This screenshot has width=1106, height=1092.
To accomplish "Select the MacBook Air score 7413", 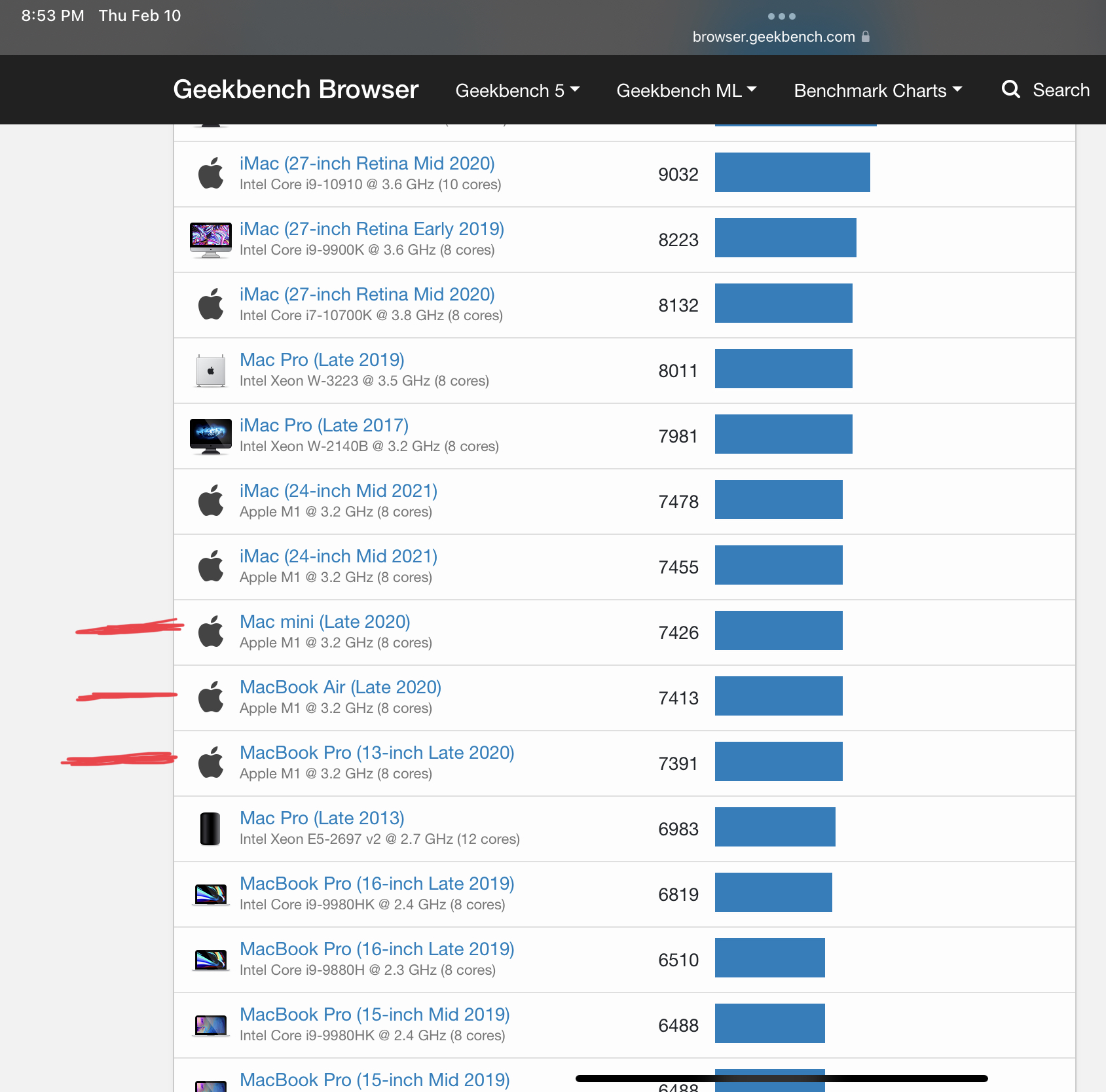I will tap(678, 698).
